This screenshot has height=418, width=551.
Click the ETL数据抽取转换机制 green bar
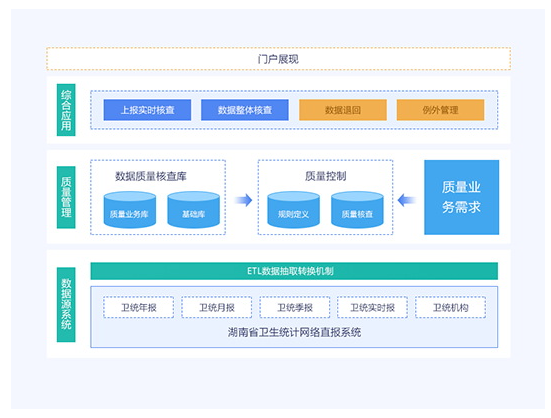[294, 271]
